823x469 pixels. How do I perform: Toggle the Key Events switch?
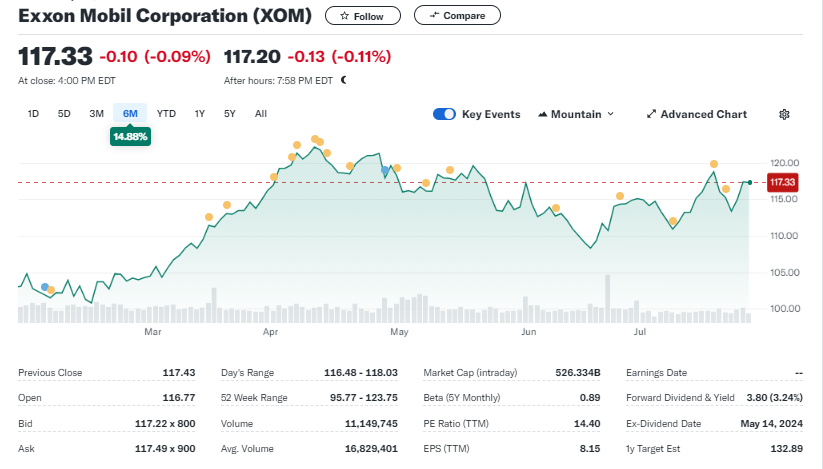pyautogui.click(x=444, y=114)
